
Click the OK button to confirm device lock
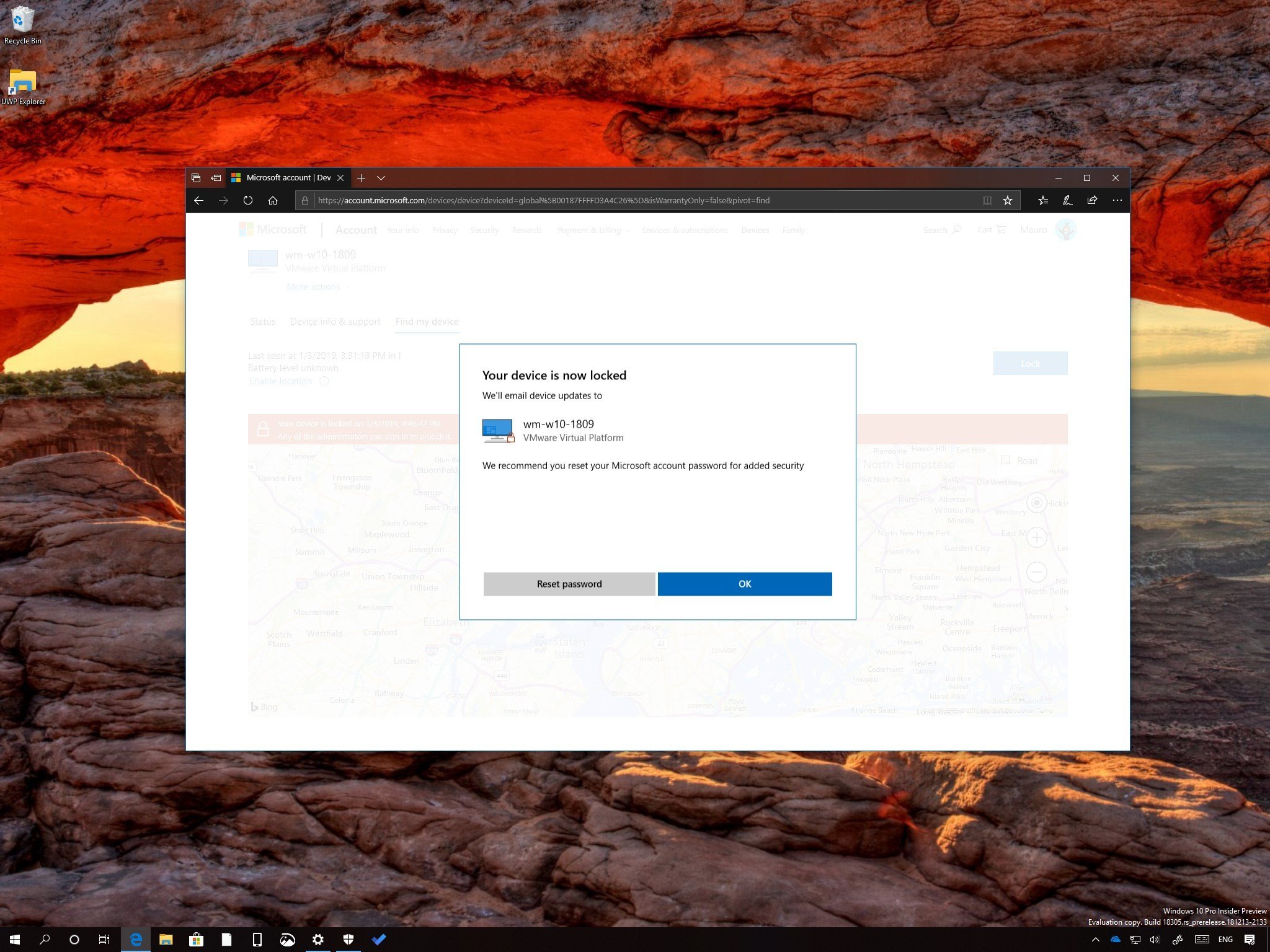(x=745, y=583)
